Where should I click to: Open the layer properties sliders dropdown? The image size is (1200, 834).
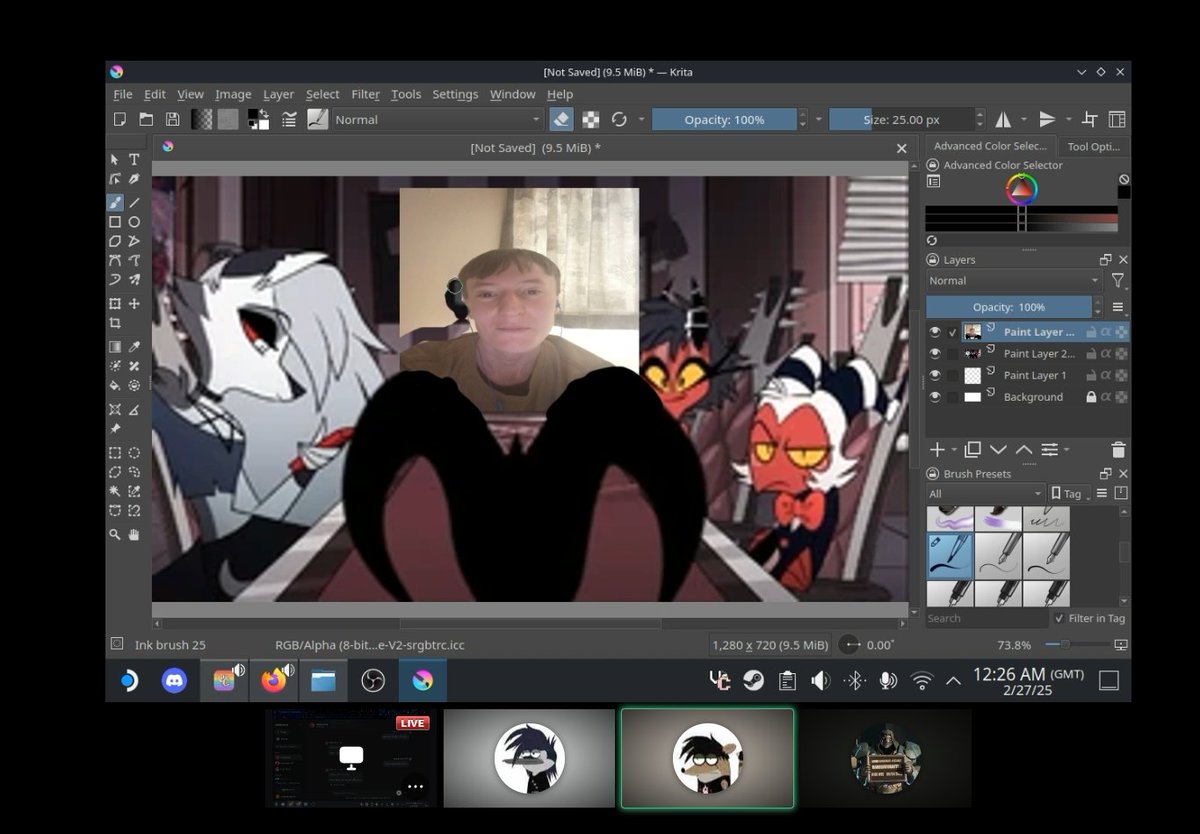[x=1054, y=450]
